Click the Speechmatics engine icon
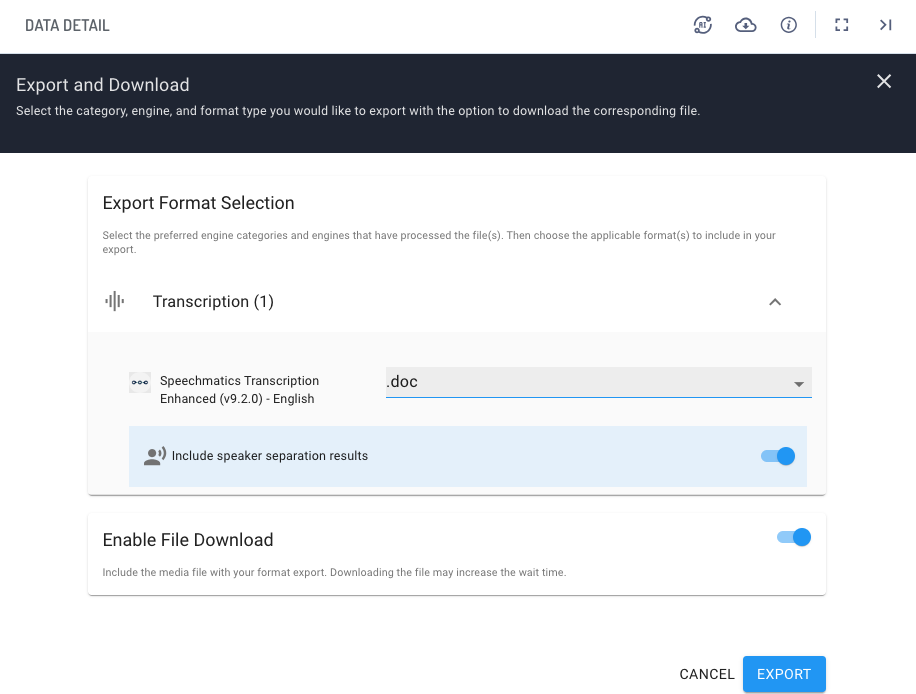The height and width of the screenshot is (694, 916). tap(139, 382)
